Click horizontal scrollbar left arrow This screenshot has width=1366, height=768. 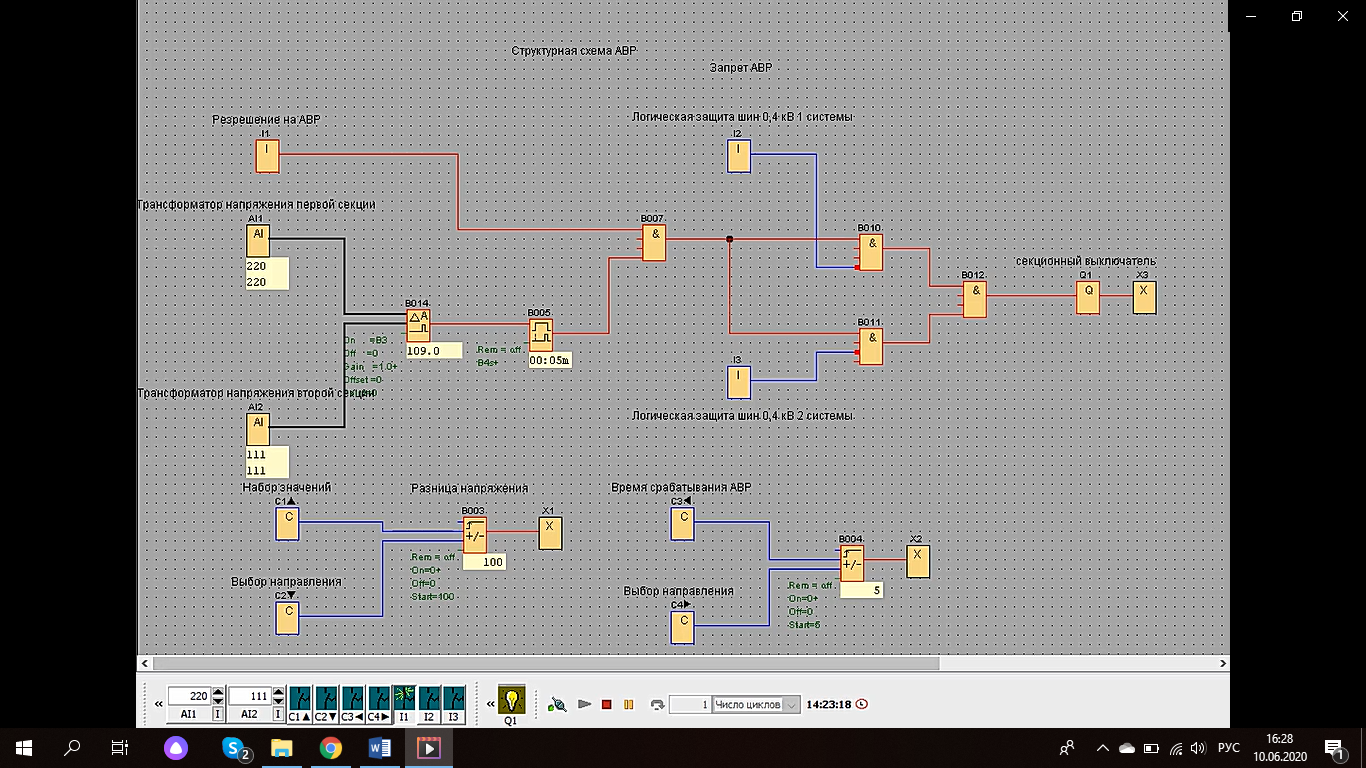click(x=144, y=663)
